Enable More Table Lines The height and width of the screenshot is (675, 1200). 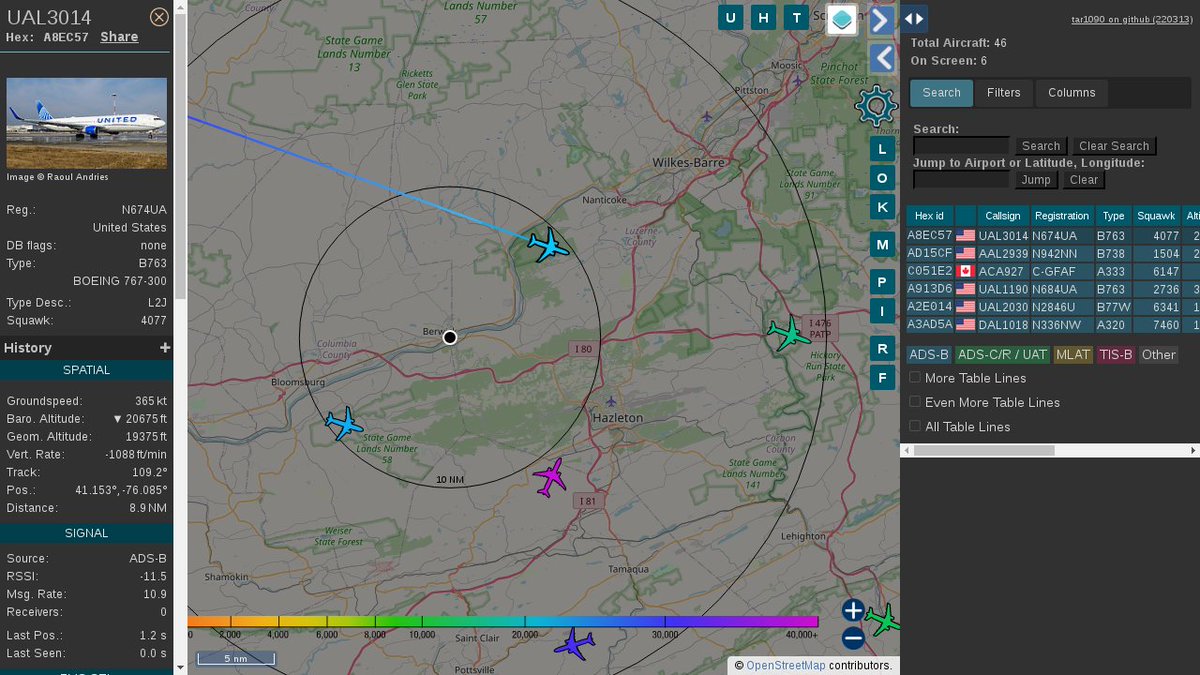[x=914, y=378]
